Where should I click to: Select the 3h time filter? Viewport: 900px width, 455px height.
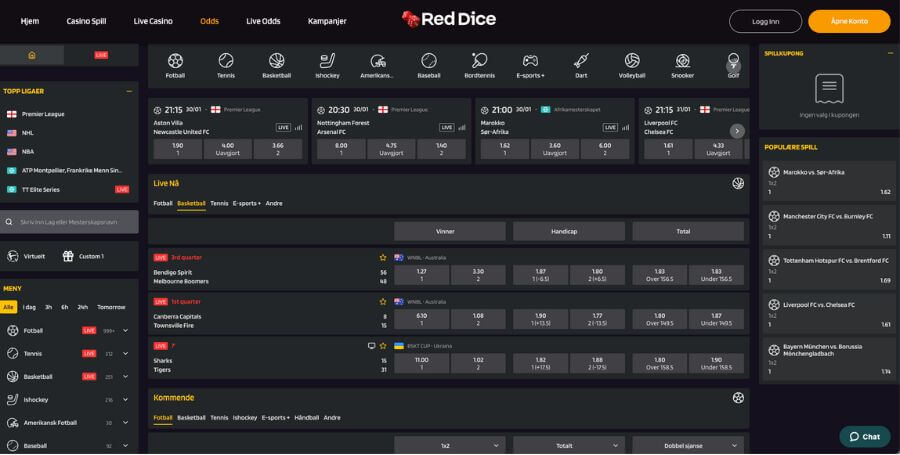pos(49,308)
